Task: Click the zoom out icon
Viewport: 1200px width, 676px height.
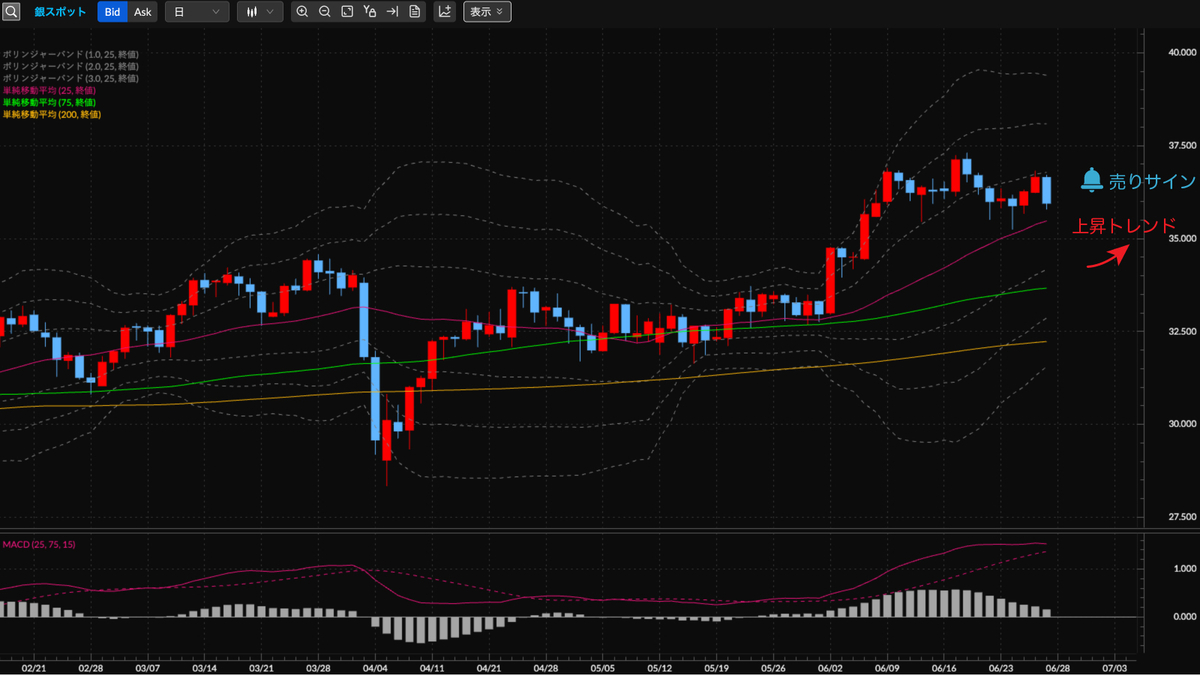Action: coord(325,12)
